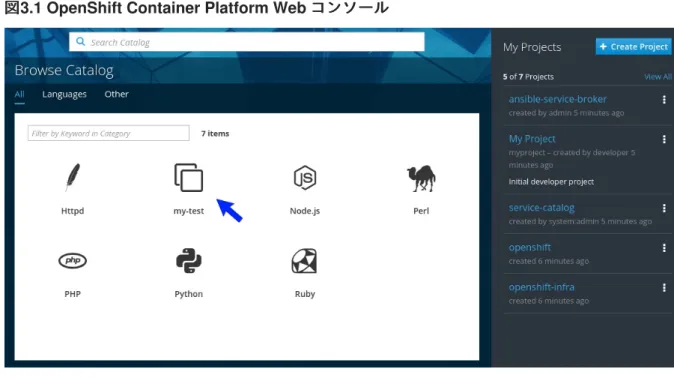Open kebab menu for My Project
The height and width of the screenshot is (378, 674).
(664, 139)
